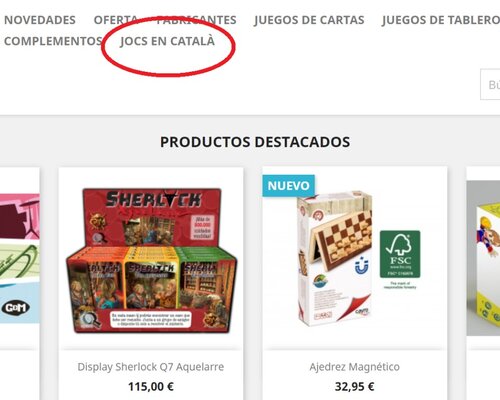Go to JUEGOS DE TABLERO category
Image resolution: width=500 pixels, height=400 pixels.
[x=441, y=20]
